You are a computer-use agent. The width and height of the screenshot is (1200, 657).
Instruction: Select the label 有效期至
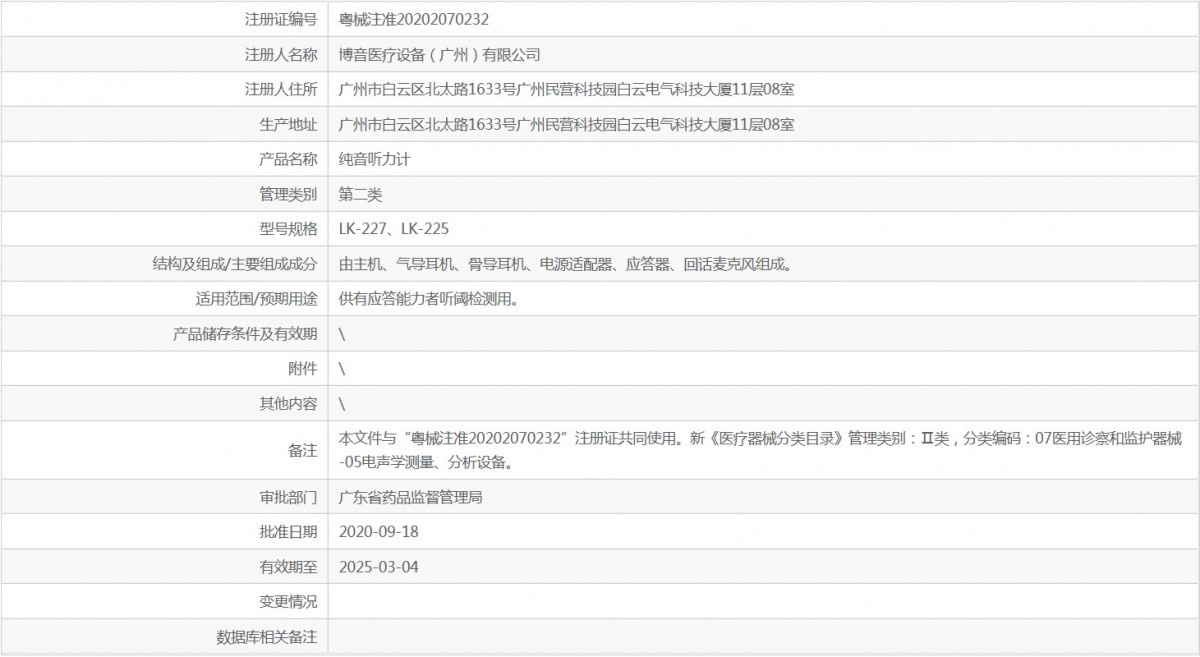coord(288,567)
